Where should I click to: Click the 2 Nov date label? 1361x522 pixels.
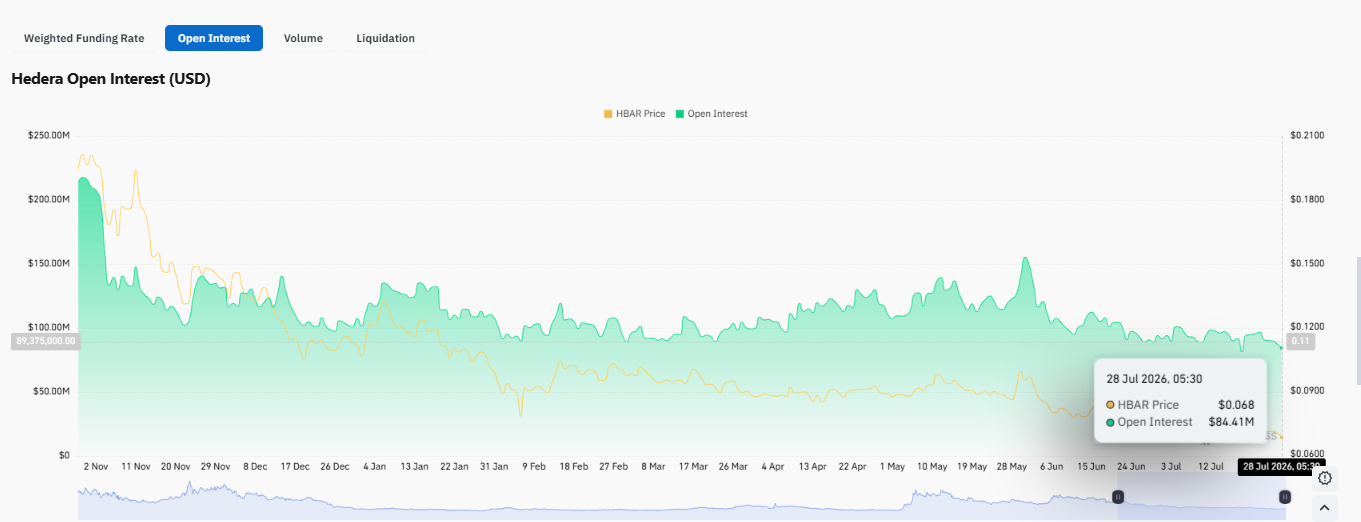(96, 467)
